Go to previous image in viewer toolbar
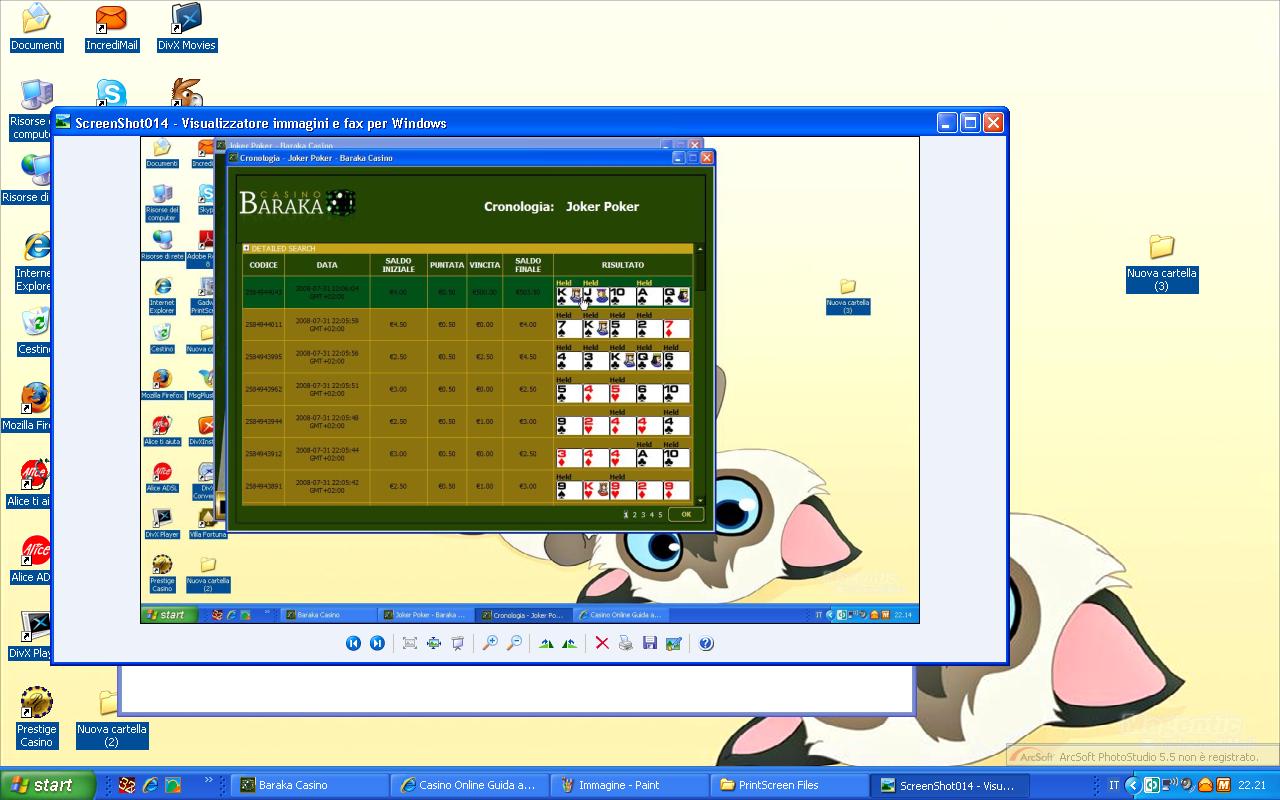 click(353, 643)
